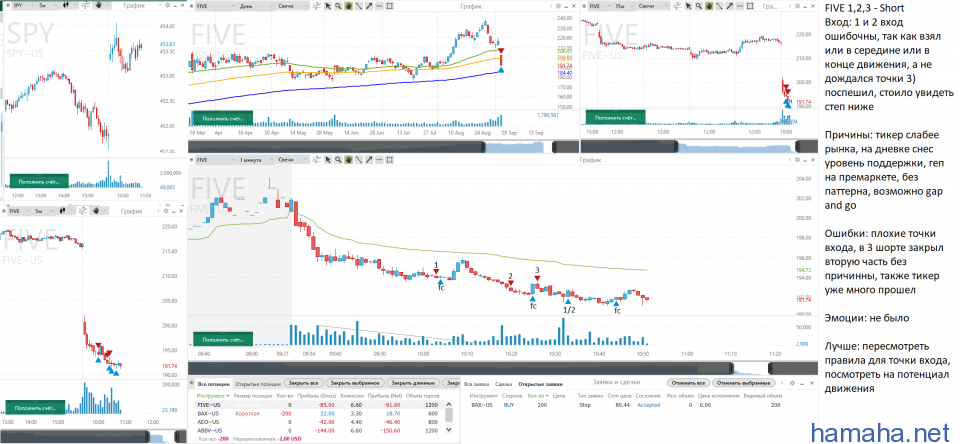
Task: Switch to Все позиции tab
Action: [x=214, y=384]
